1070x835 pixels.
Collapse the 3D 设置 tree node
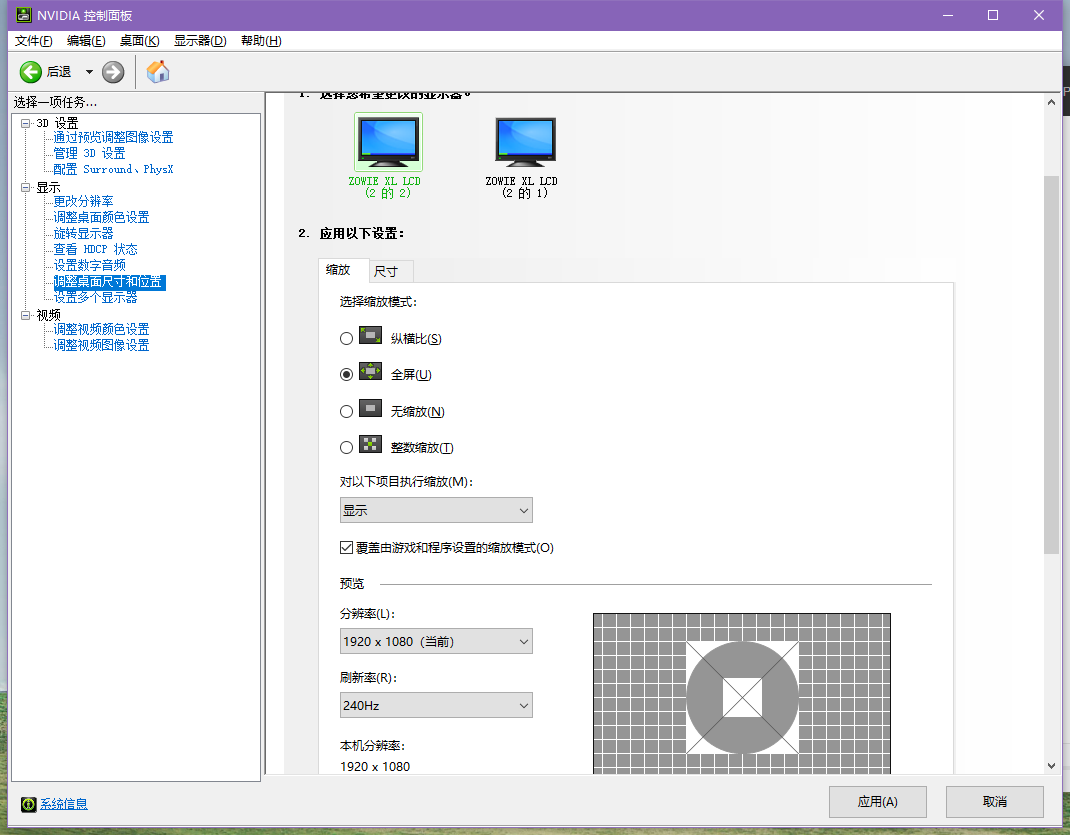(x=25, y=123)
